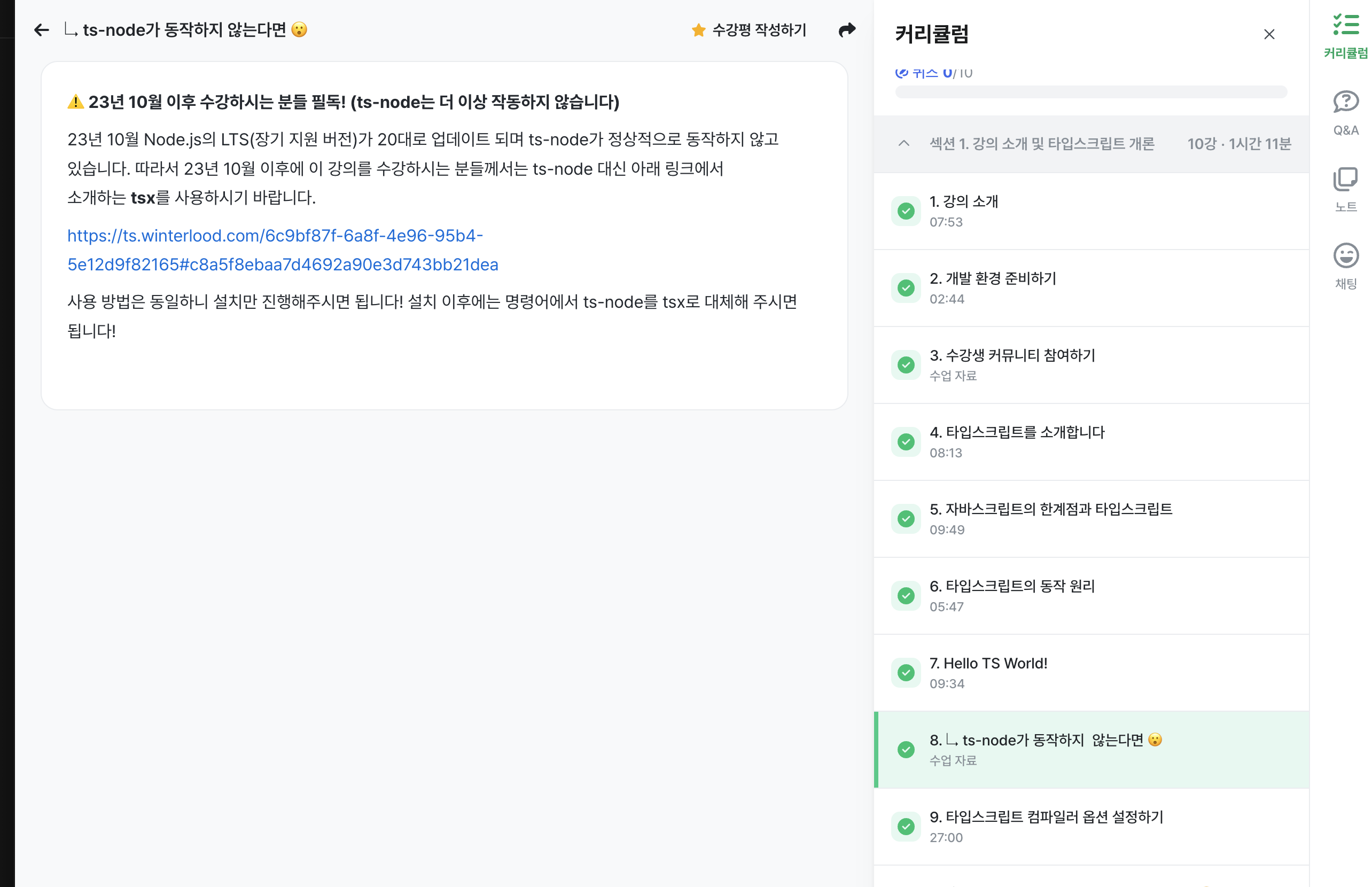Viewport: 1372px width, 887px height.
Task: Click the course progress bar
Action: tap(1090, 92)
